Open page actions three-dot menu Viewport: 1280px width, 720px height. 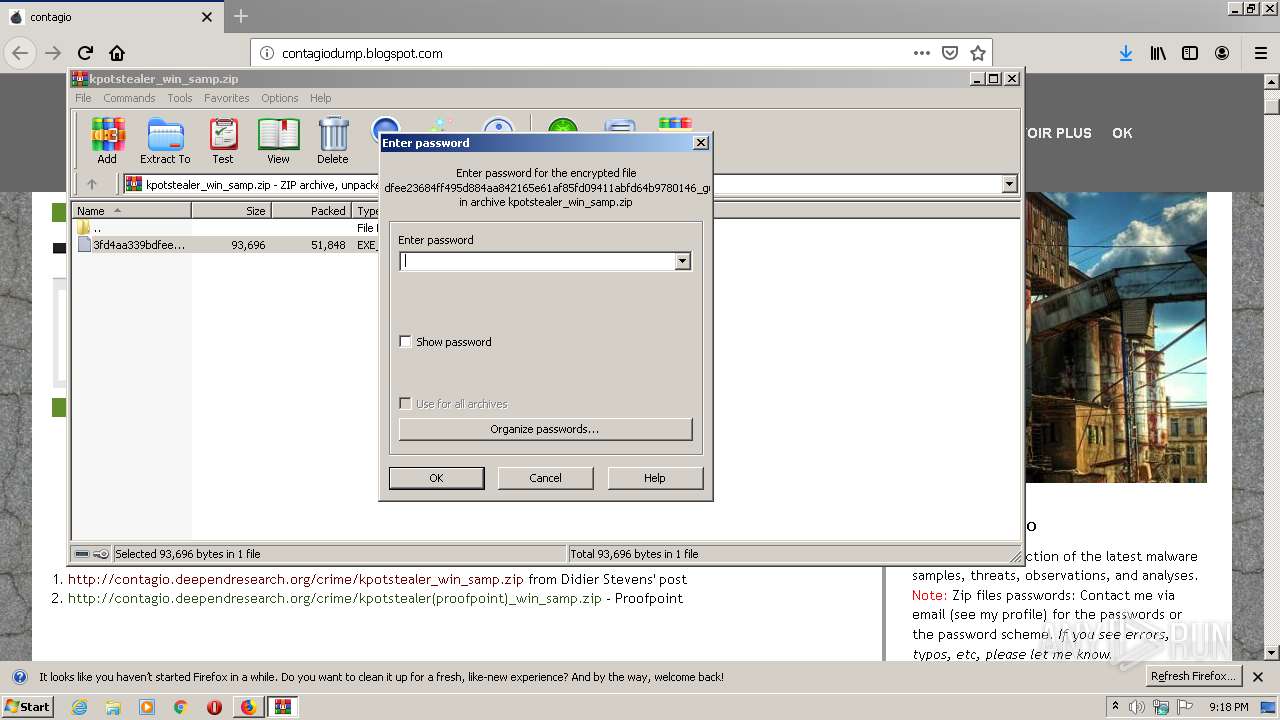click(921, 53)
